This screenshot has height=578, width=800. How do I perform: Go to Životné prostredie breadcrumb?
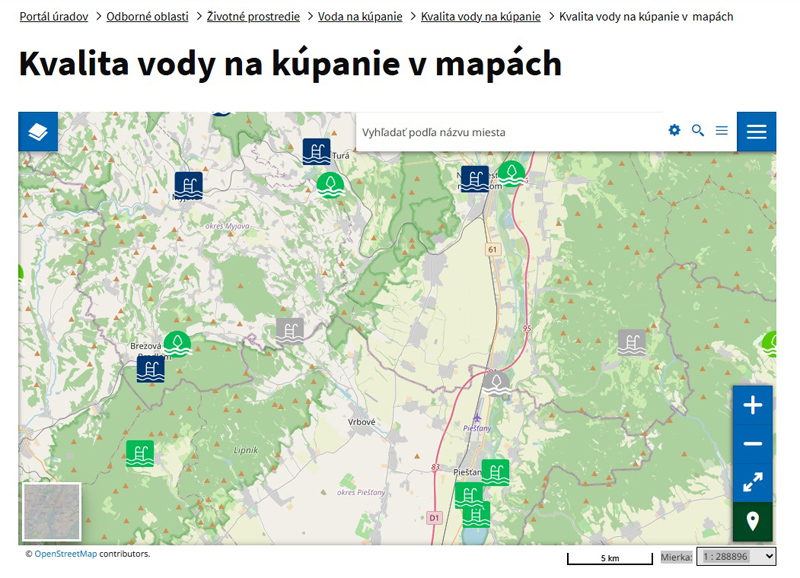pos(253,16)
